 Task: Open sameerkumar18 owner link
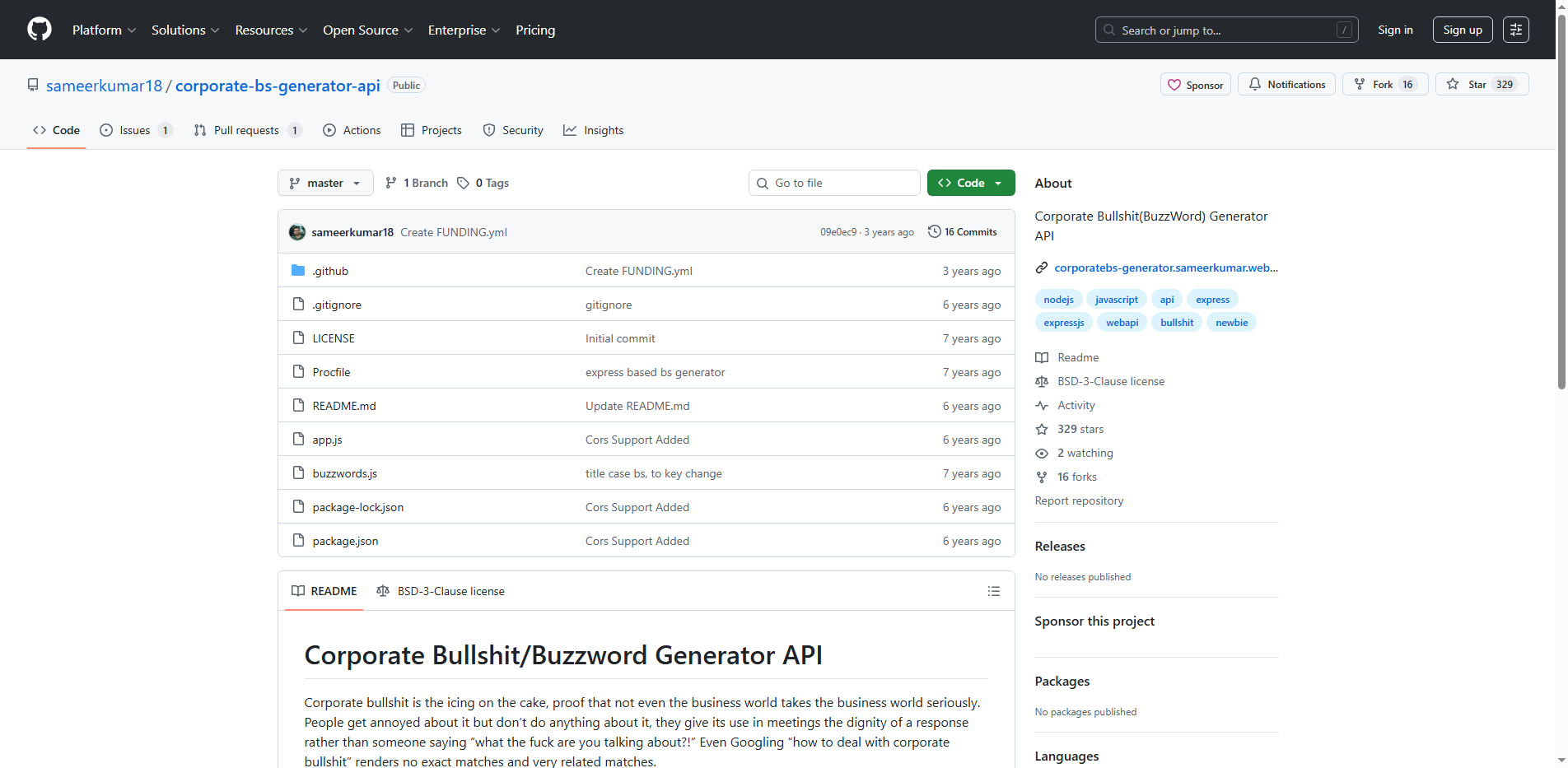(x=104, y=86)
